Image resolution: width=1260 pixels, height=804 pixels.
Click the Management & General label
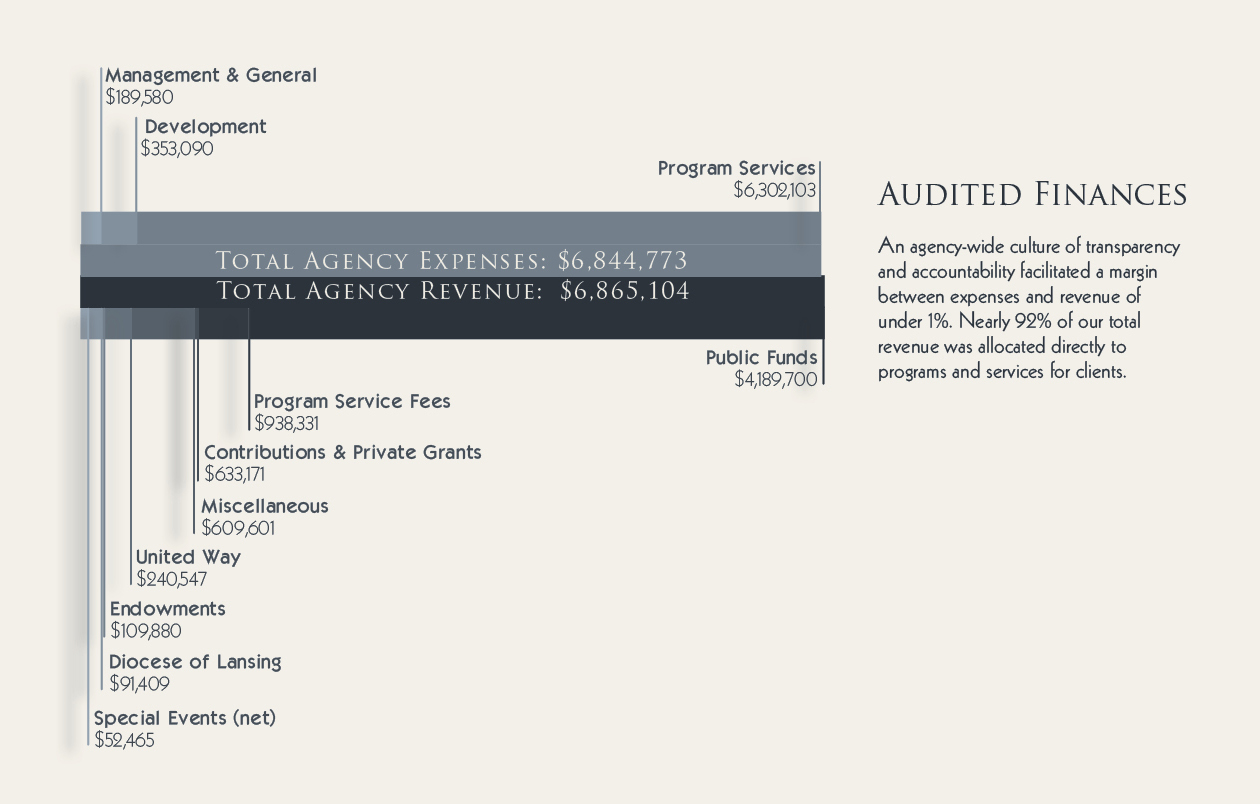(211, 75)
